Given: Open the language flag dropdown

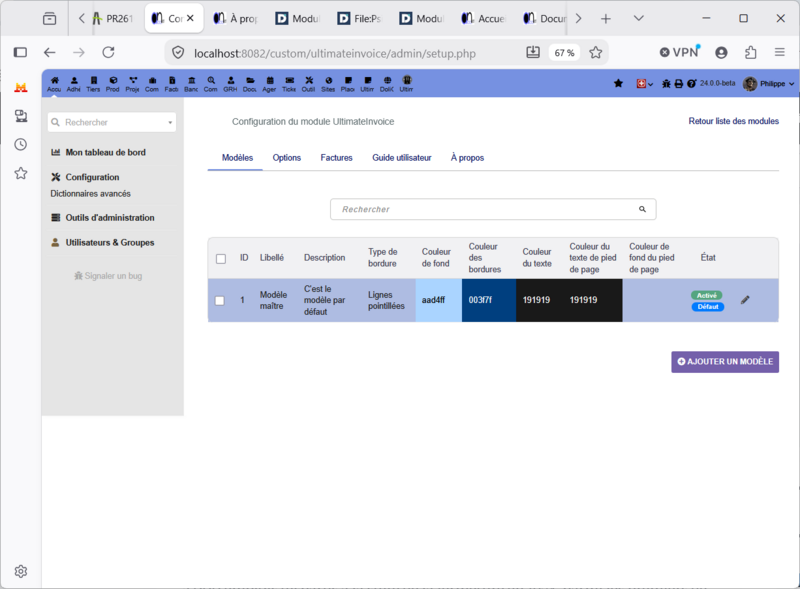Looking at the screenshot, I should tap(644, 84).
